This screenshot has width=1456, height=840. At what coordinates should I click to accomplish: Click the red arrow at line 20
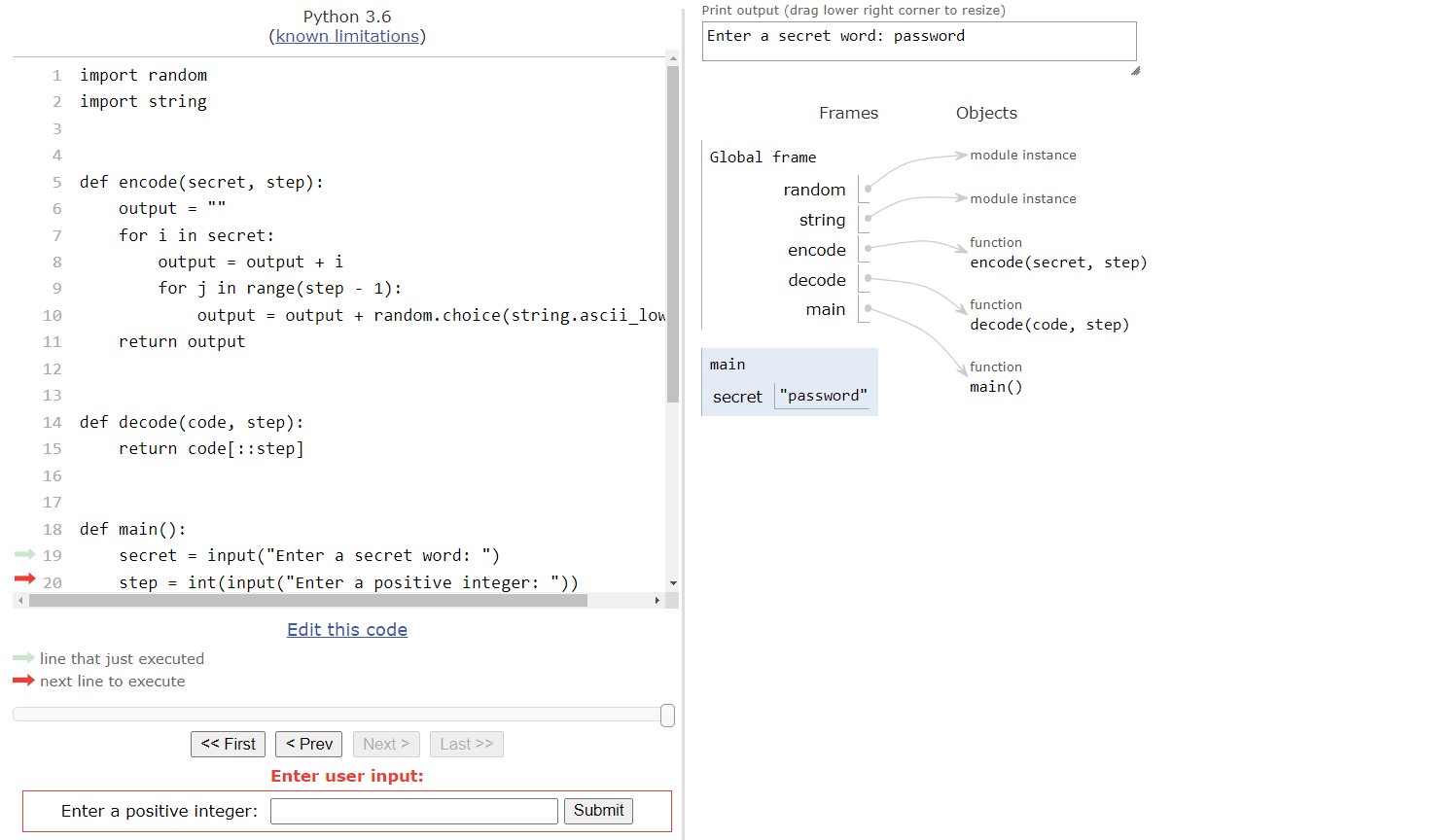(24, 578)
